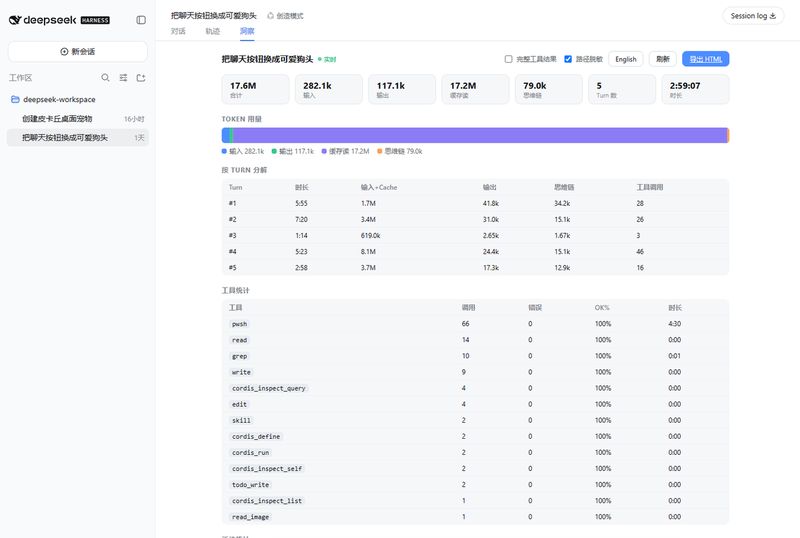Click the cordis_run tool name
Screen dimensions: 800x538
pyautogui.click(x=250, y=452)
